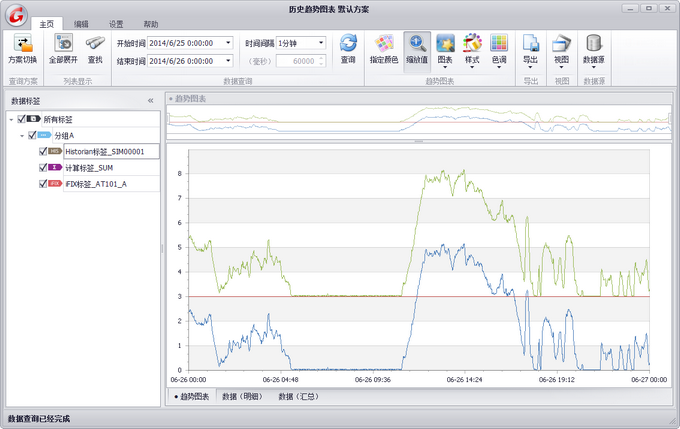The image size is (680, 429).
Task: Toggle the iFIX标签_AT101_A checkbox
Action: (x=42, y=183)
